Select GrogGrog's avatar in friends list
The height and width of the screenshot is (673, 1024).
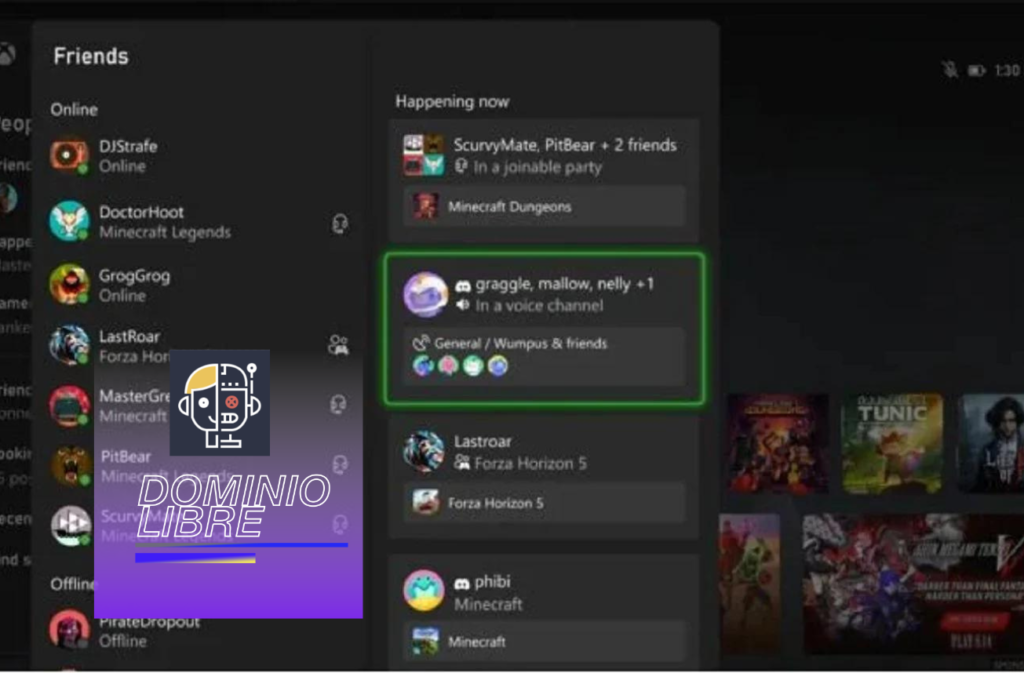[x=70, y=285]
